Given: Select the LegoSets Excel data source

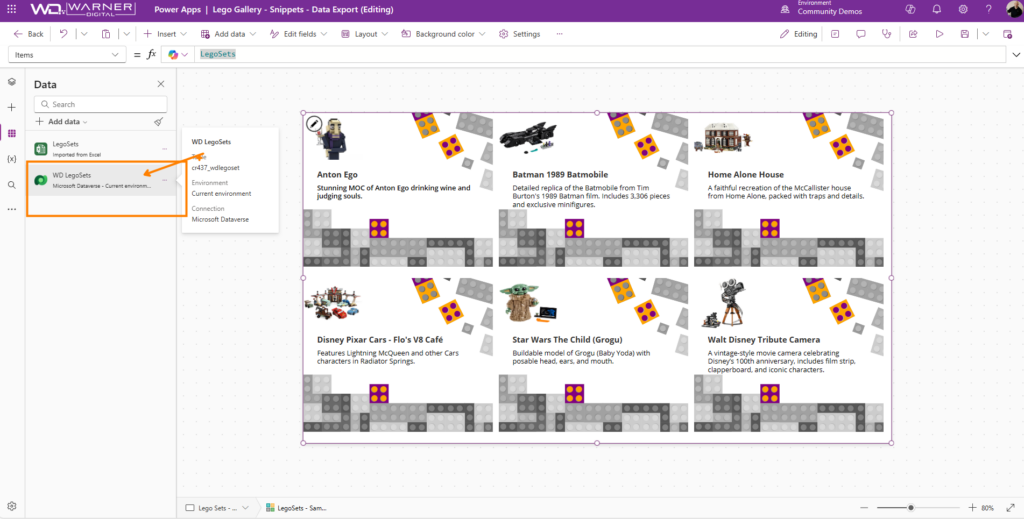Looking at the screenshot, I should coord(101,149).
